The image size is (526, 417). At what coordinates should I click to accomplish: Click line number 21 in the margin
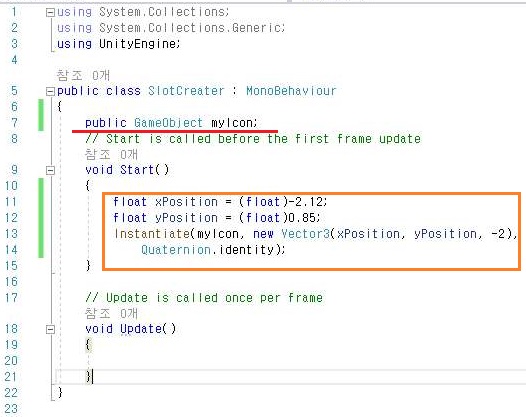click(11, 377)
